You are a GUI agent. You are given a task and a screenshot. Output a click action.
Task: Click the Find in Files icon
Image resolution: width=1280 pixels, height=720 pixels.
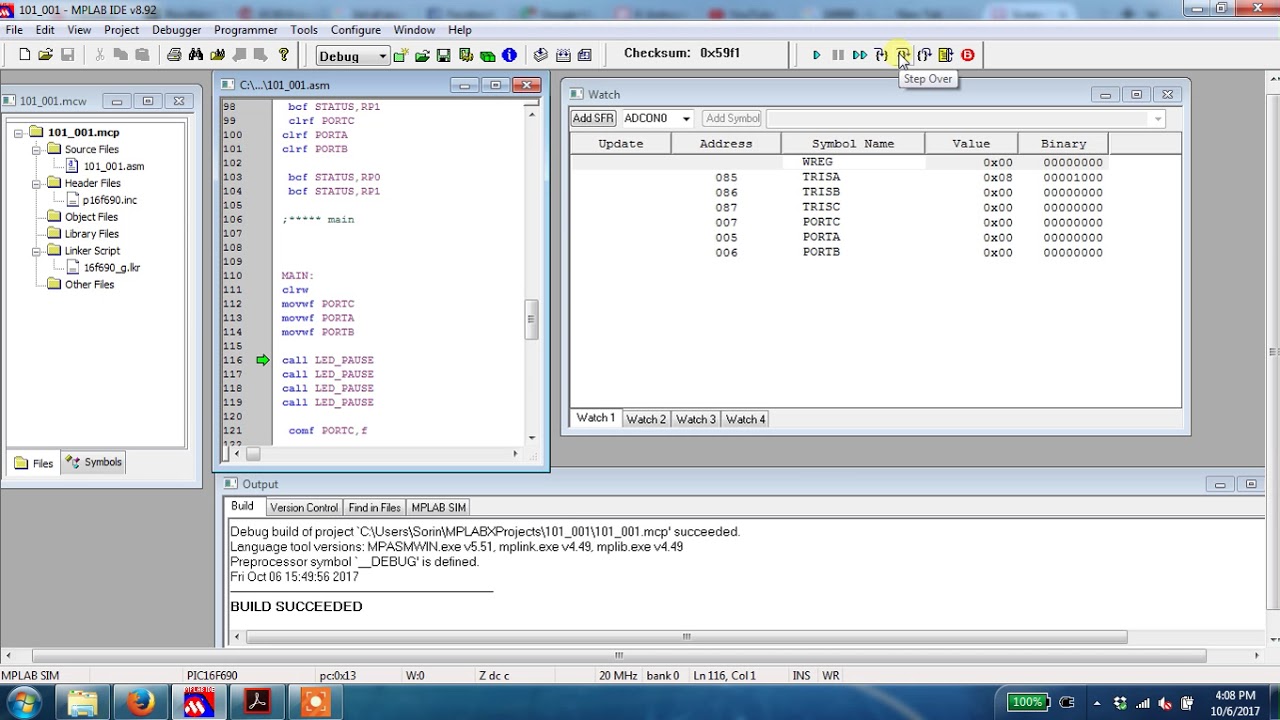(217, 55)
